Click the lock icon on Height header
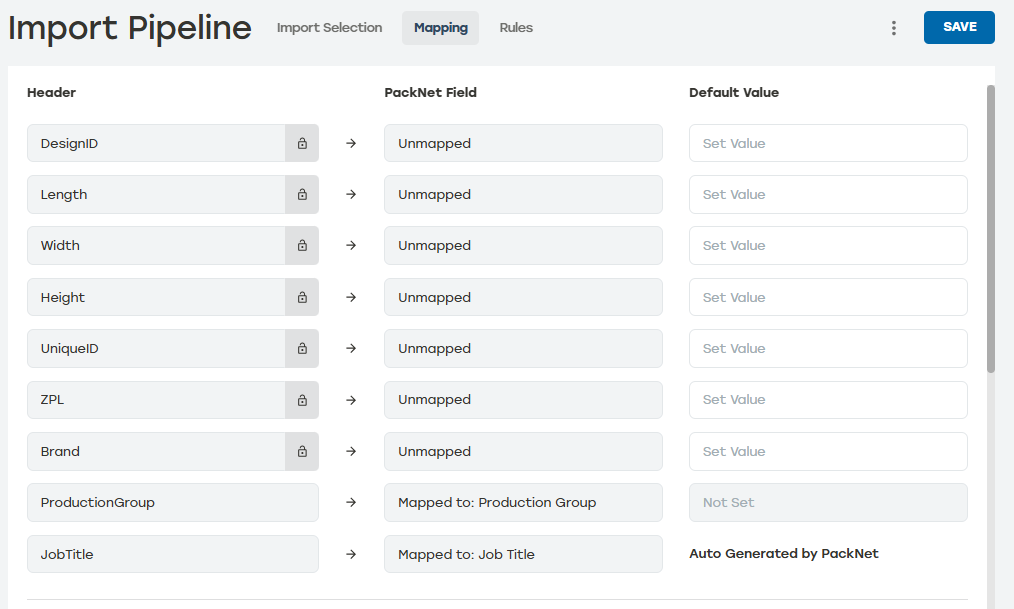 pos(302,297)
